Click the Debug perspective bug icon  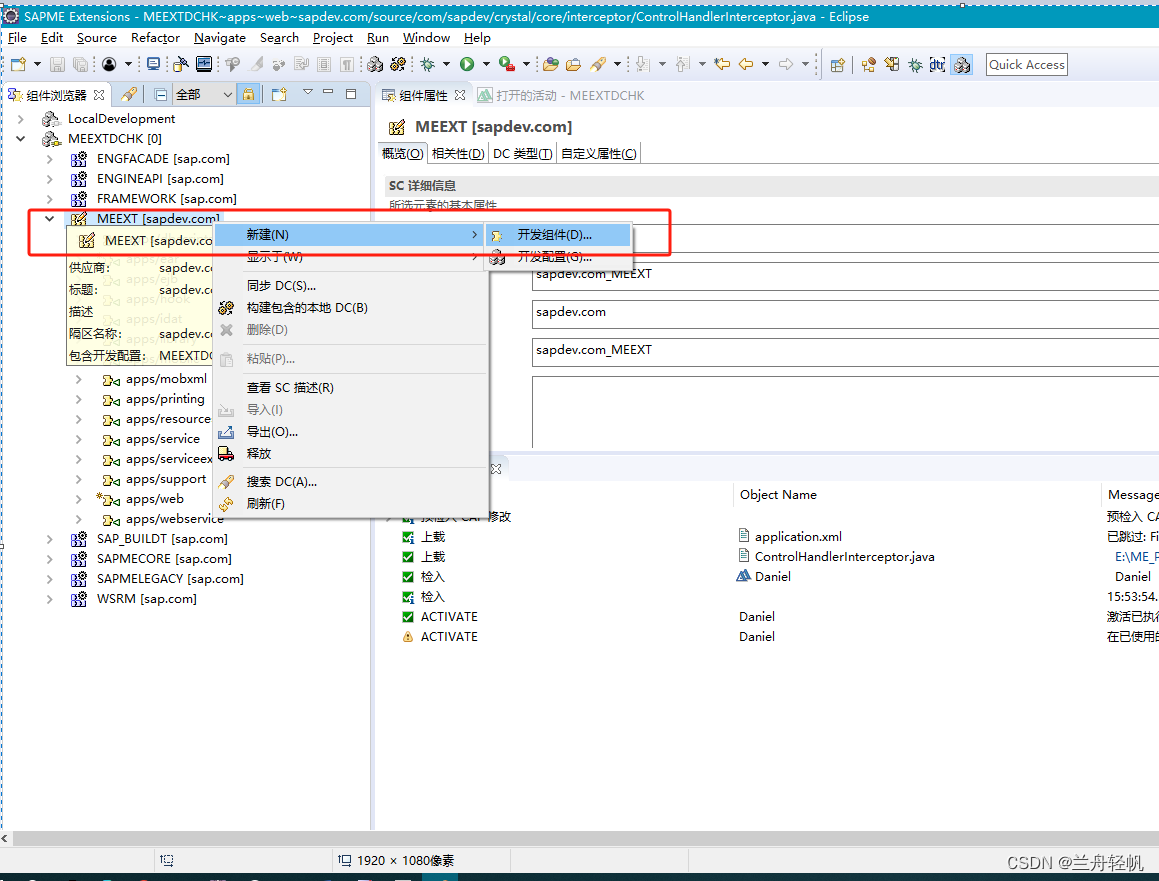pyautogui.click(x=915, y=65)
